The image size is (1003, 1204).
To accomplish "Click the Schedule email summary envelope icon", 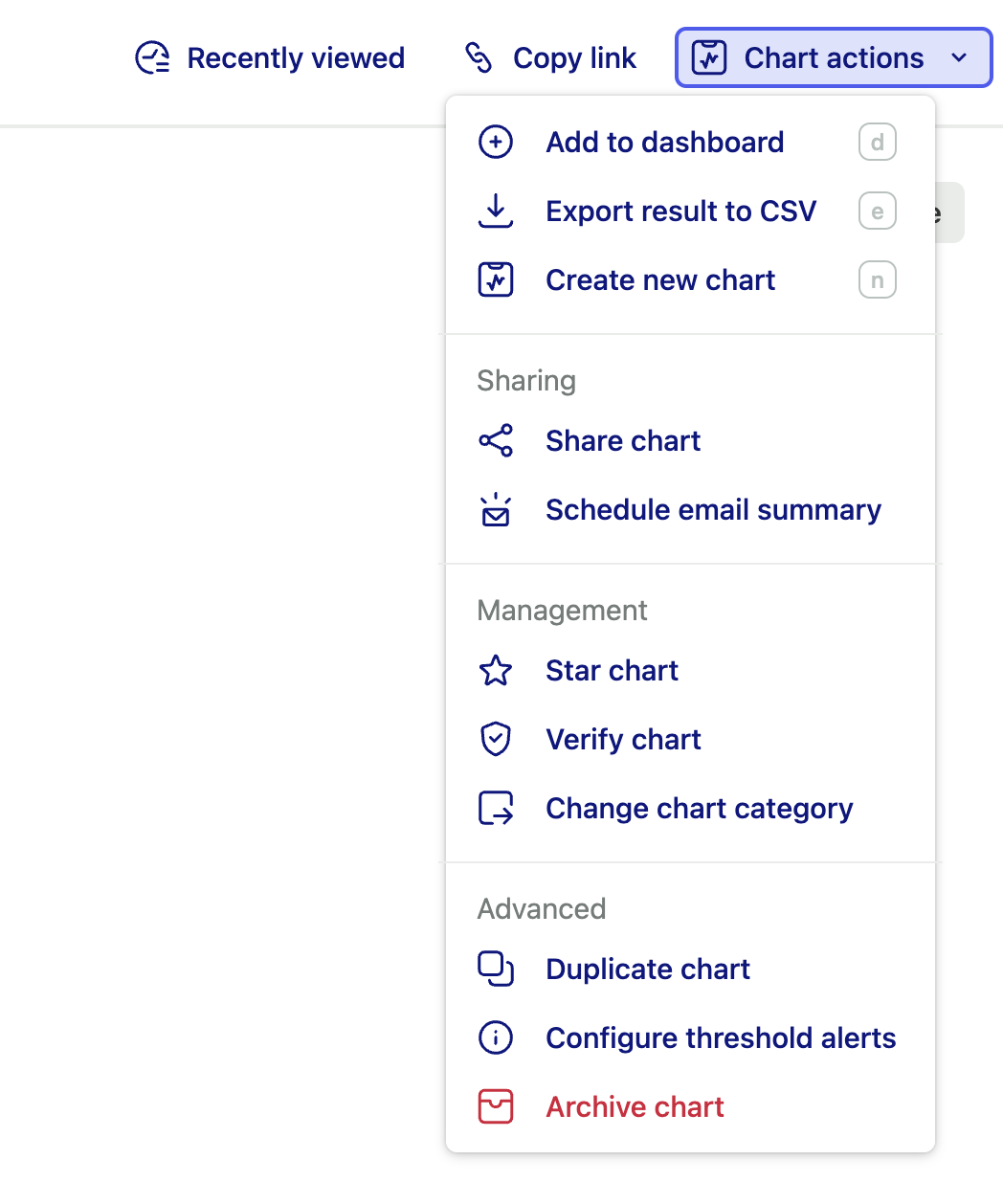I will click(496, 510).
